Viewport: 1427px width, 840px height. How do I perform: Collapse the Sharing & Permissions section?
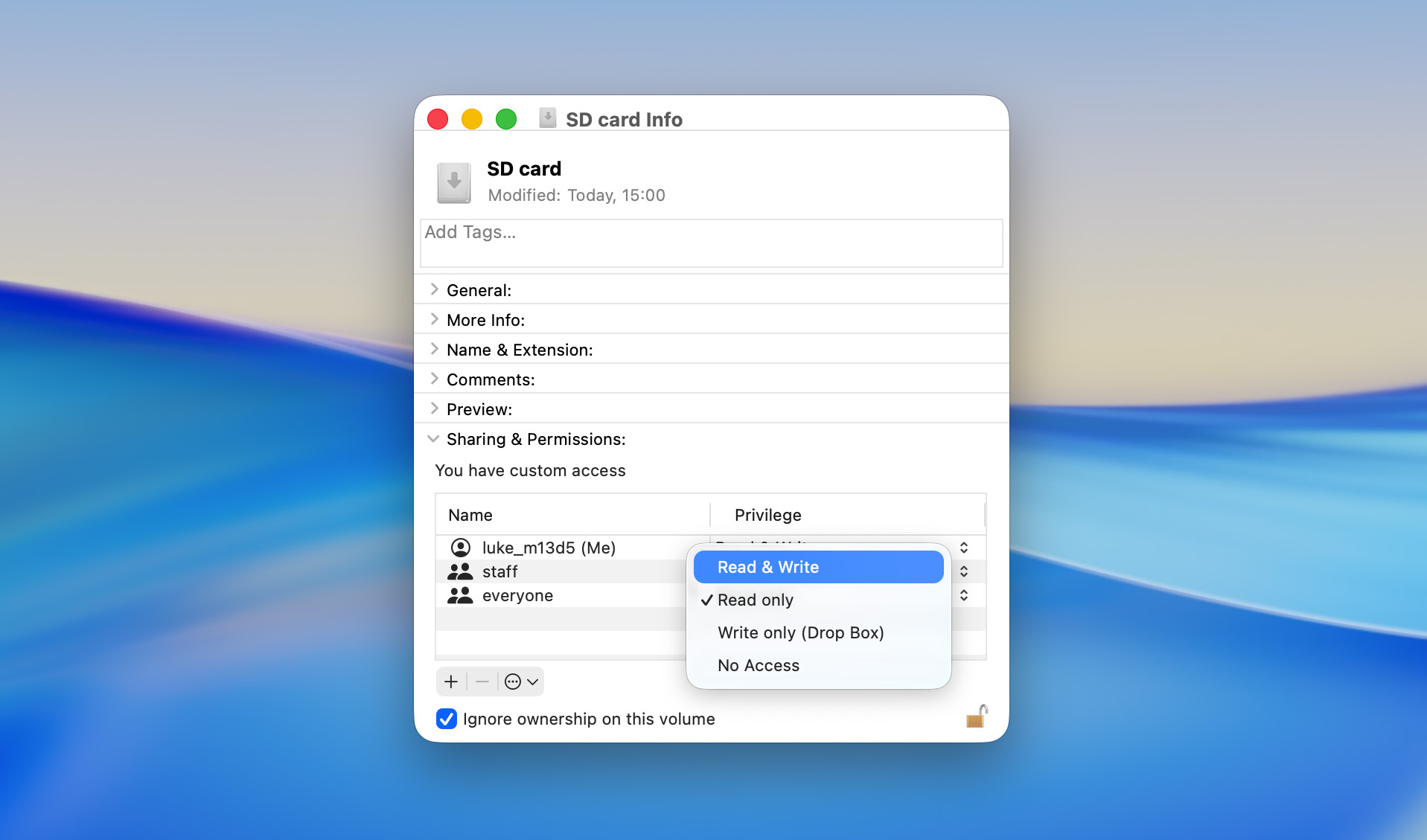[433, 439]
